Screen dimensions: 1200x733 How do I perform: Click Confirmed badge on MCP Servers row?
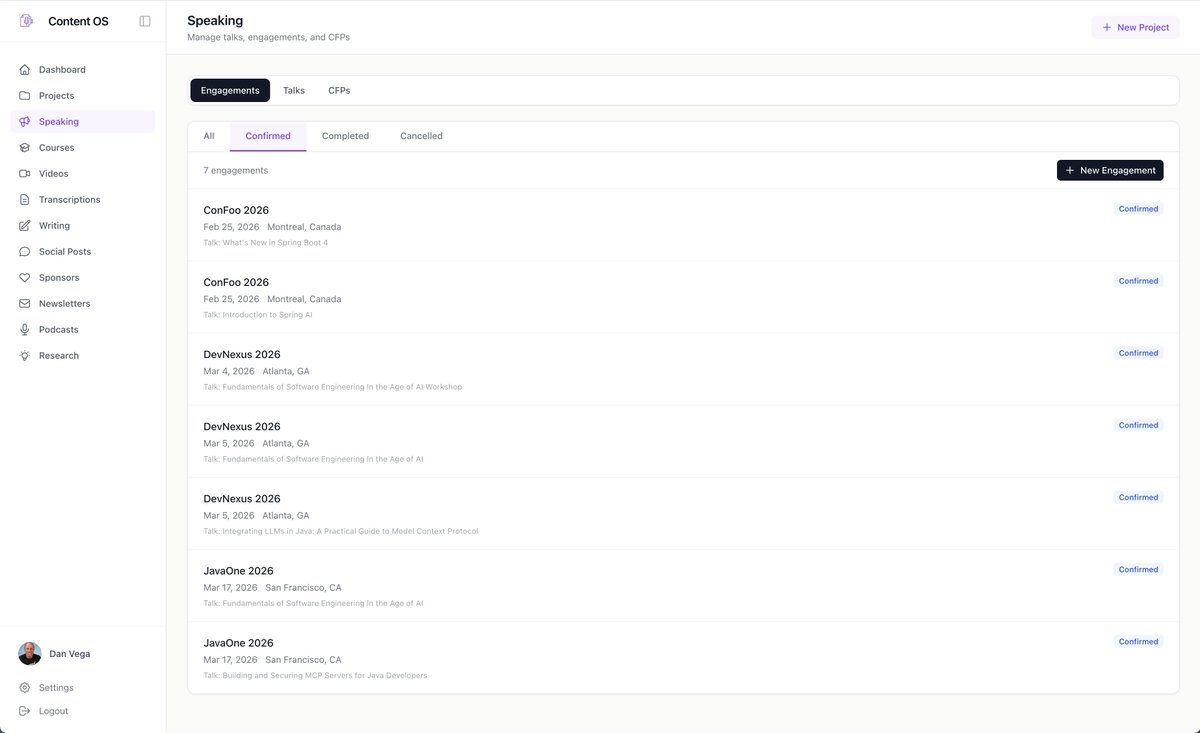click(1138, 642)
